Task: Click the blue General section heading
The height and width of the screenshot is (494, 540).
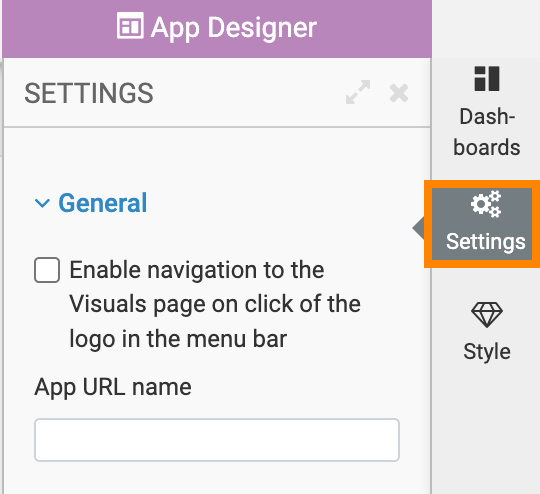Action: 103,203
